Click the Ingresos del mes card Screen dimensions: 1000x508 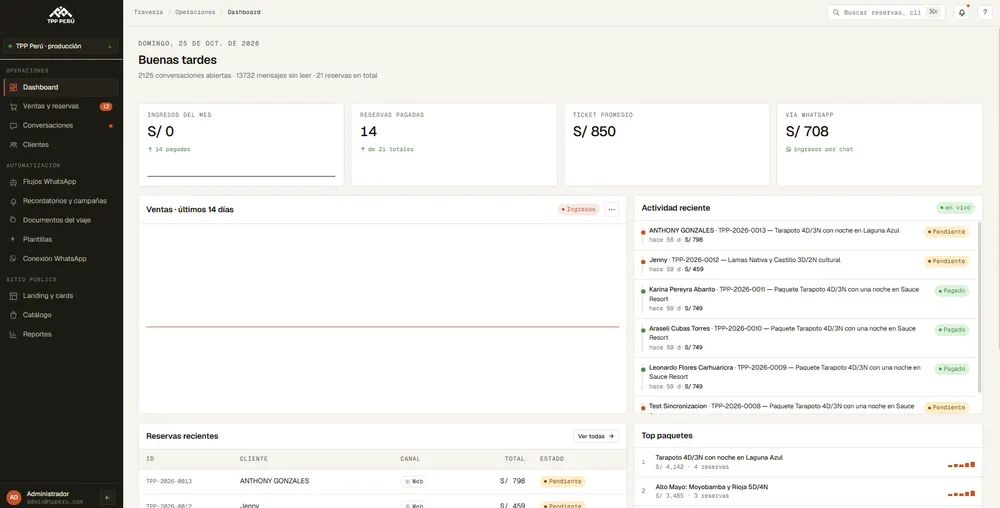[241, 145]
